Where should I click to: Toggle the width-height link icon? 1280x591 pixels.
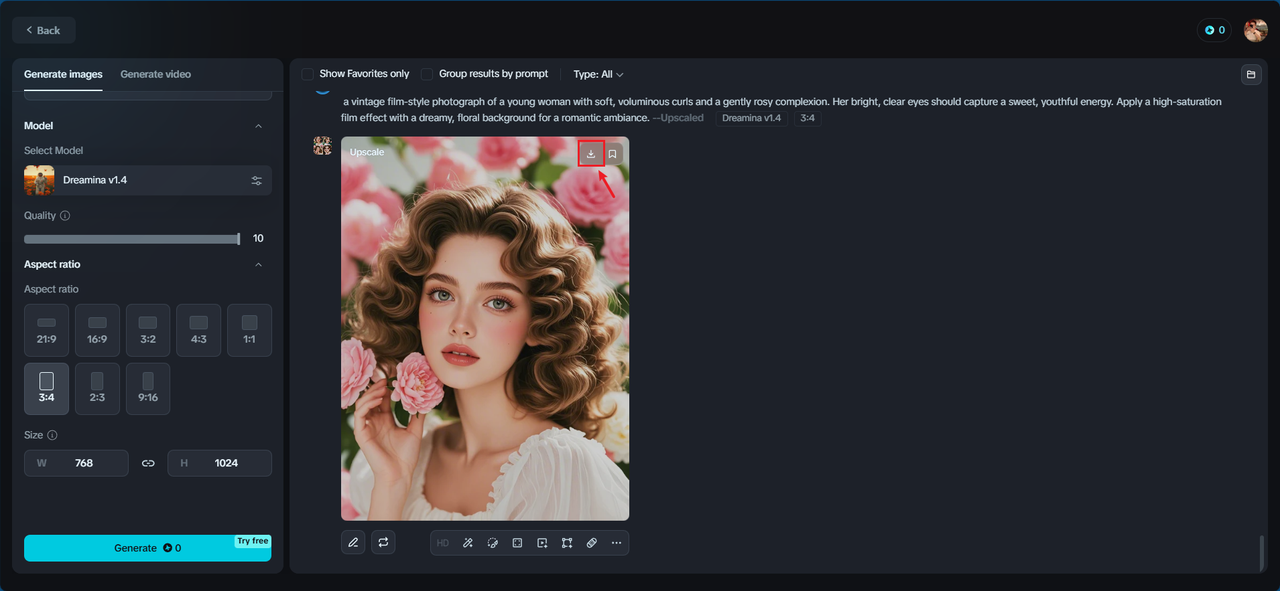coord(148,463)
